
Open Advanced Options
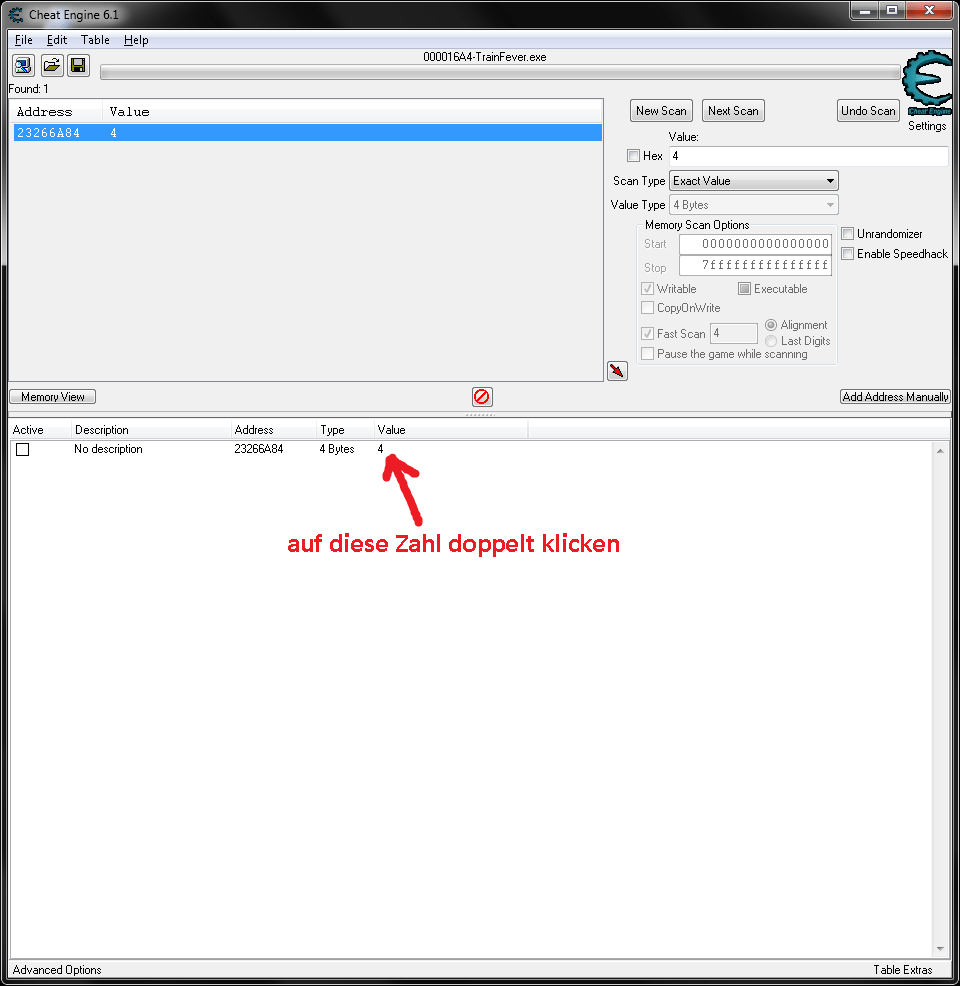(57, 970)
